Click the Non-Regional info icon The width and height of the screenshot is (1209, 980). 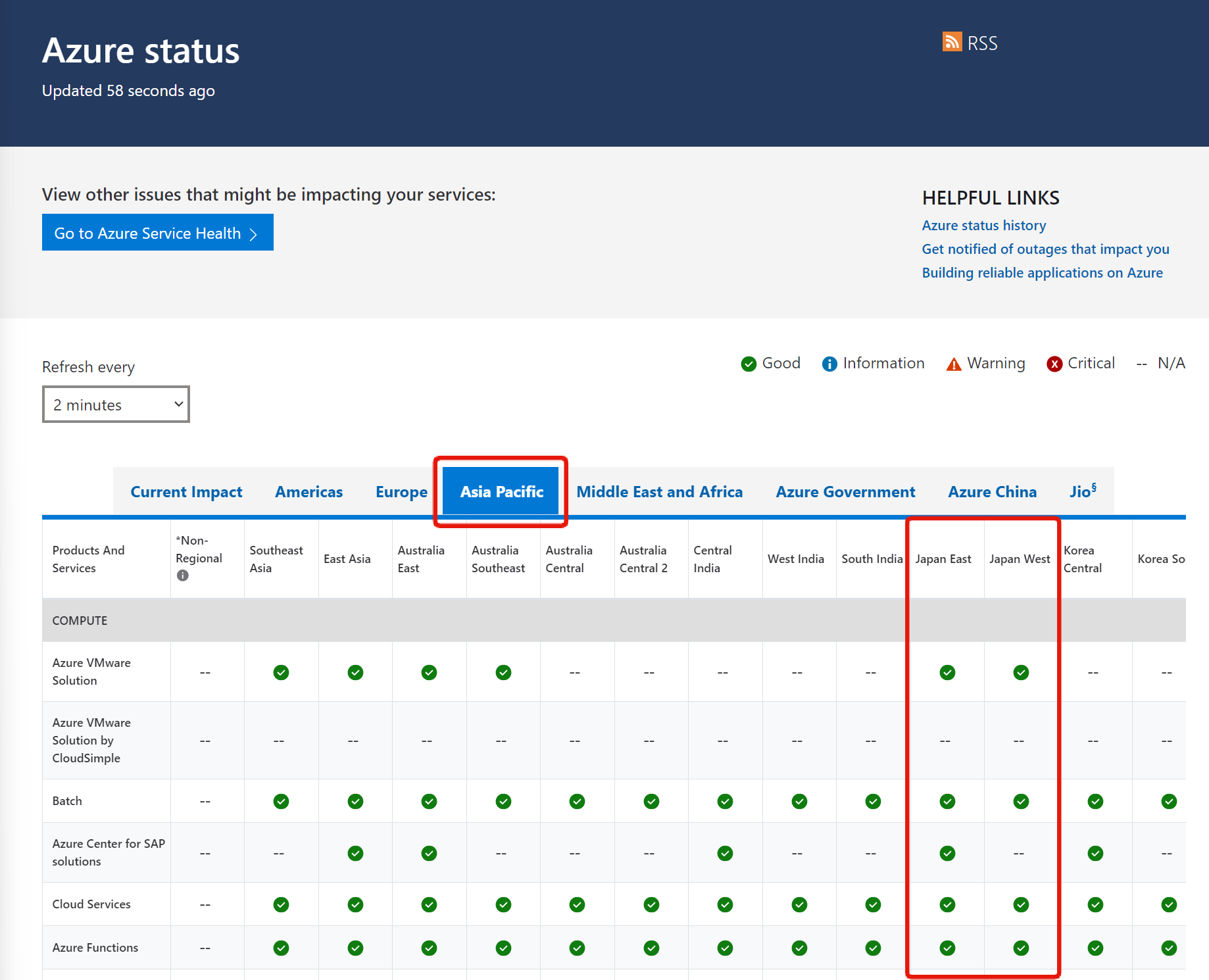click(x=183, y=576)
